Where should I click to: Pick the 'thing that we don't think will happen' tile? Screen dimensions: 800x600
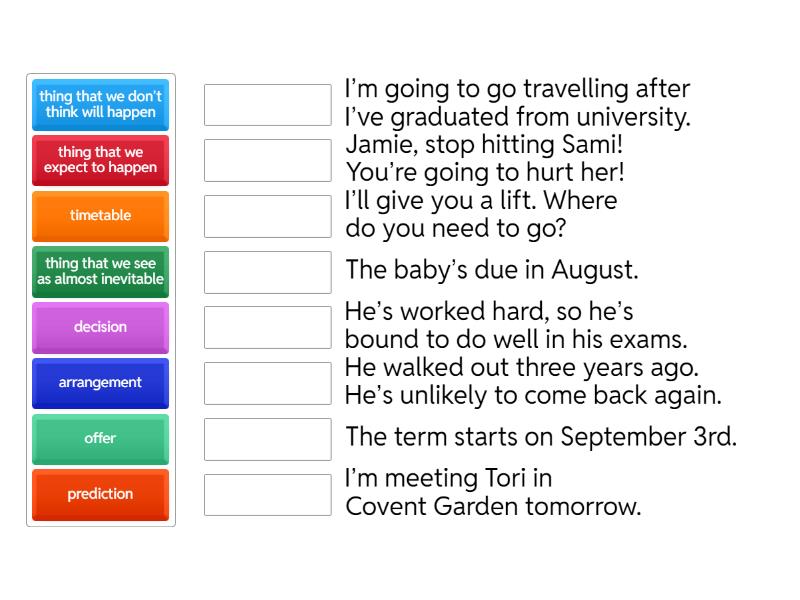[100, 104]
